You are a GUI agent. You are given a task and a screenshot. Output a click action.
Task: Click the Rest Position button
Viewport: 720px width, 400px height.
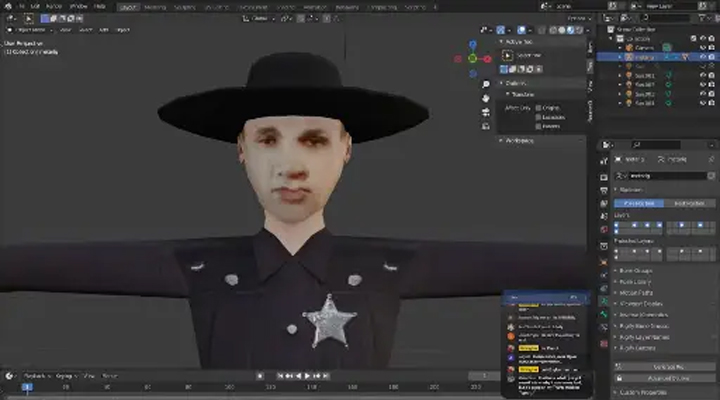[x=691, y=203]
